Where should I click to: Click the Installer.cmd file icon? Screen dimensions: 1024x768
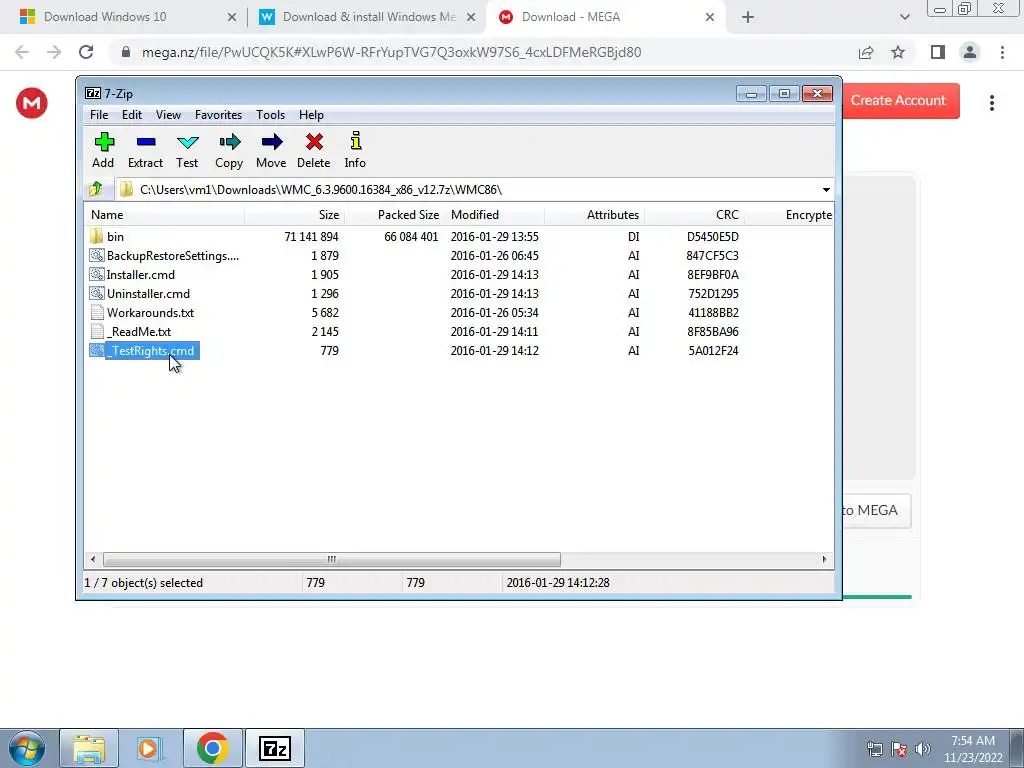click(97, 274)
